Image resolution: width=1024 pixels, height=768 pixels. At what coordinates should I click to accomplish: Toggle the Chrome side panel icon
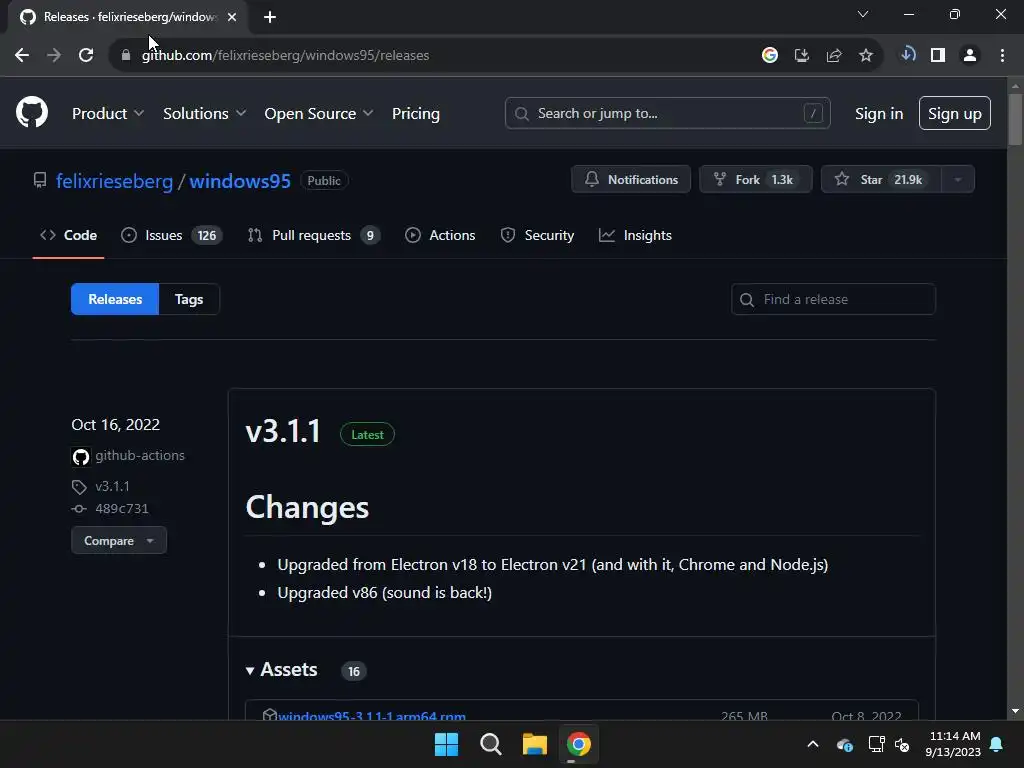[x=938, y=56]
